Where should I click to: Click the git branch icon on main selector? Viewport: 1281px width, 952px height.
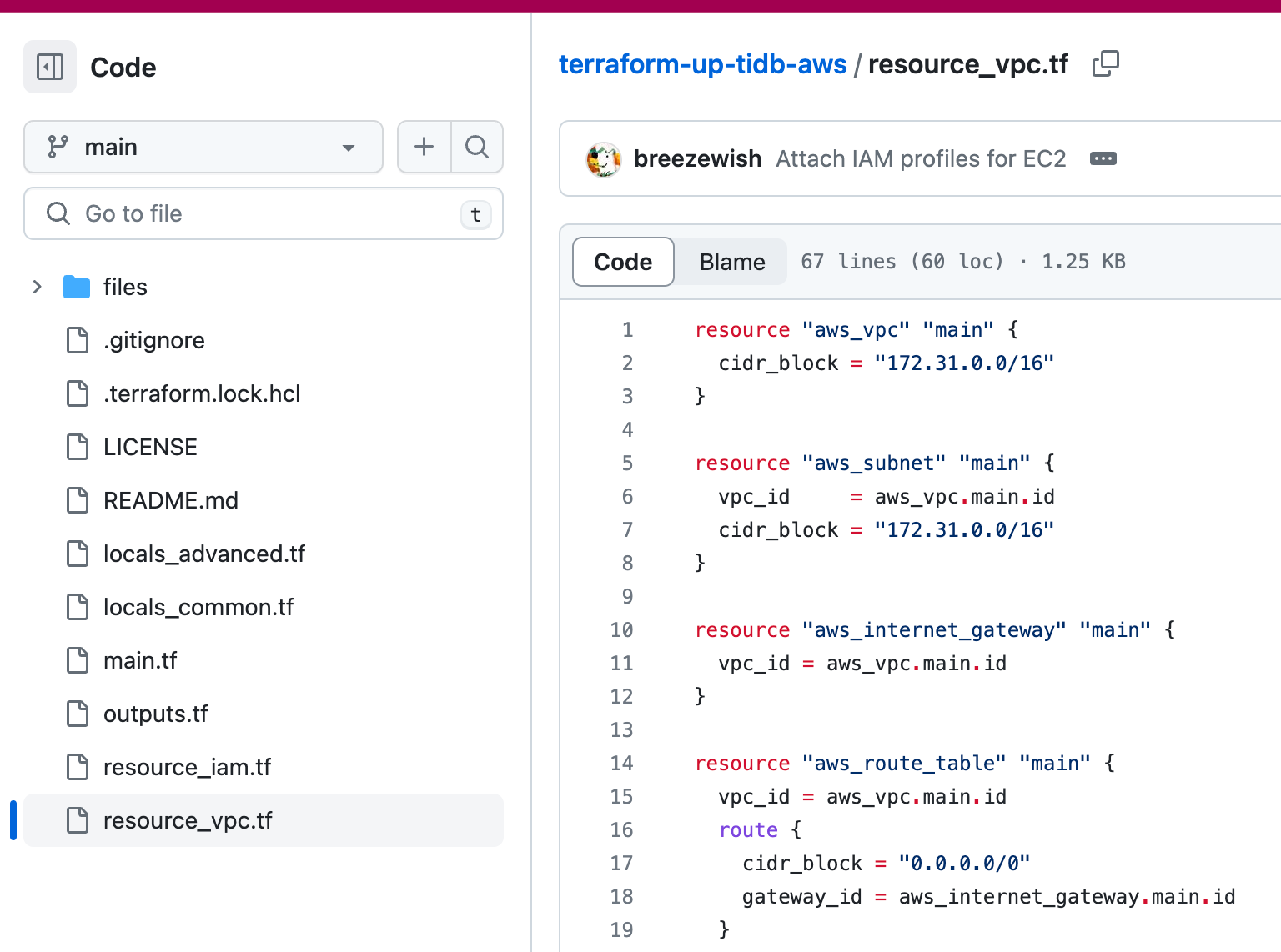pos(58,147)
